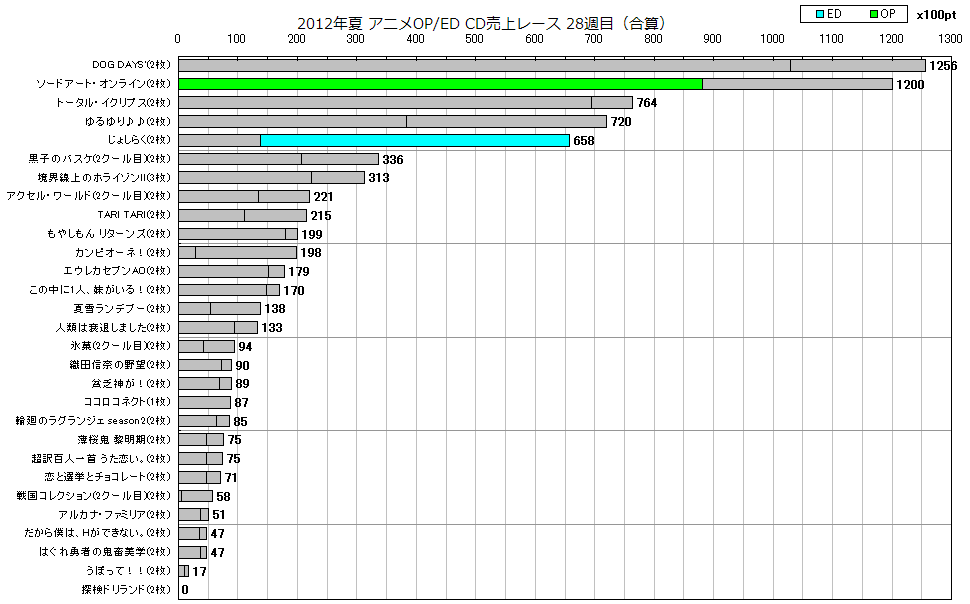The height and width of the screenshot is (604, 970).
Task: Click the green Sword Art Online OP bar
Action: (440, 84)
